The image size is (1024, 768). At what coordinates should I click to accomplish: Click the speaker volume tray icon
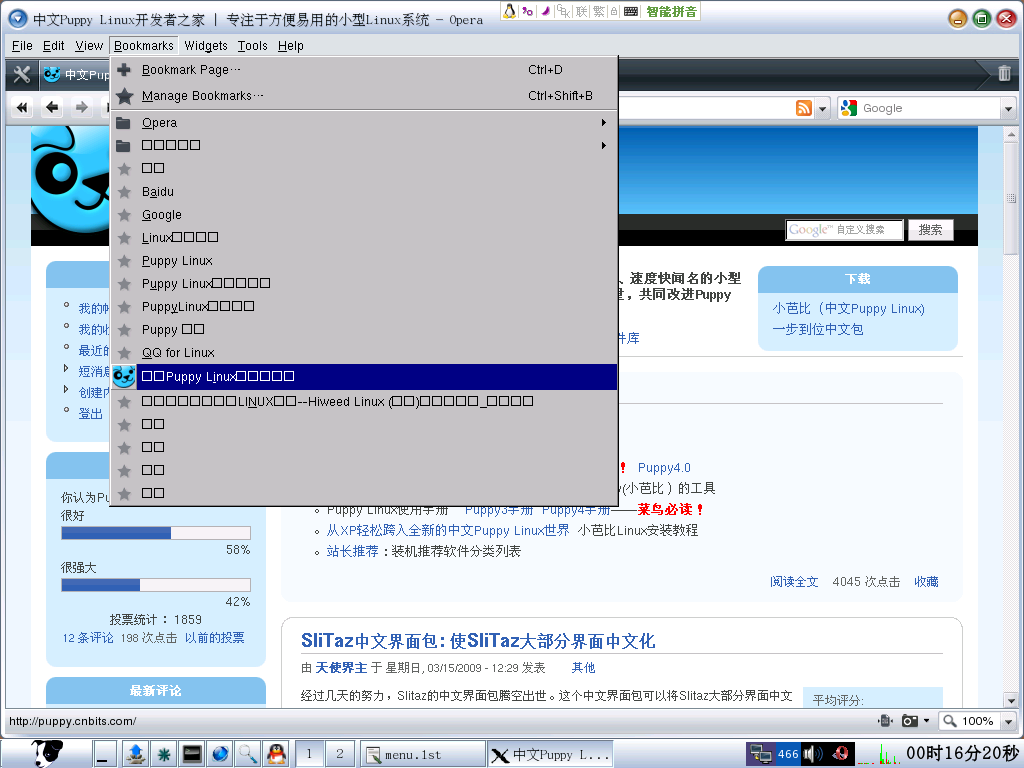(812, 754)
